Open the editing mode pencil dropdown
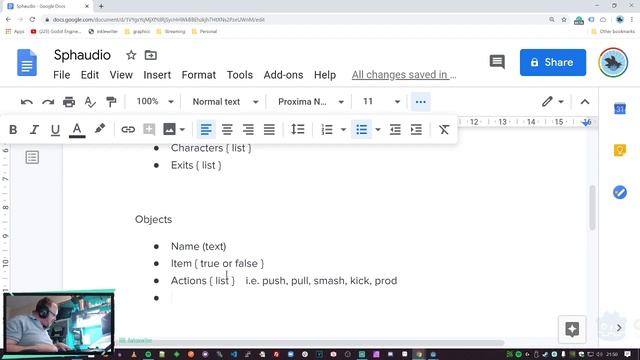Image resolution: width=640 pixels, height=360 pixels. click(x=553, y=102)
